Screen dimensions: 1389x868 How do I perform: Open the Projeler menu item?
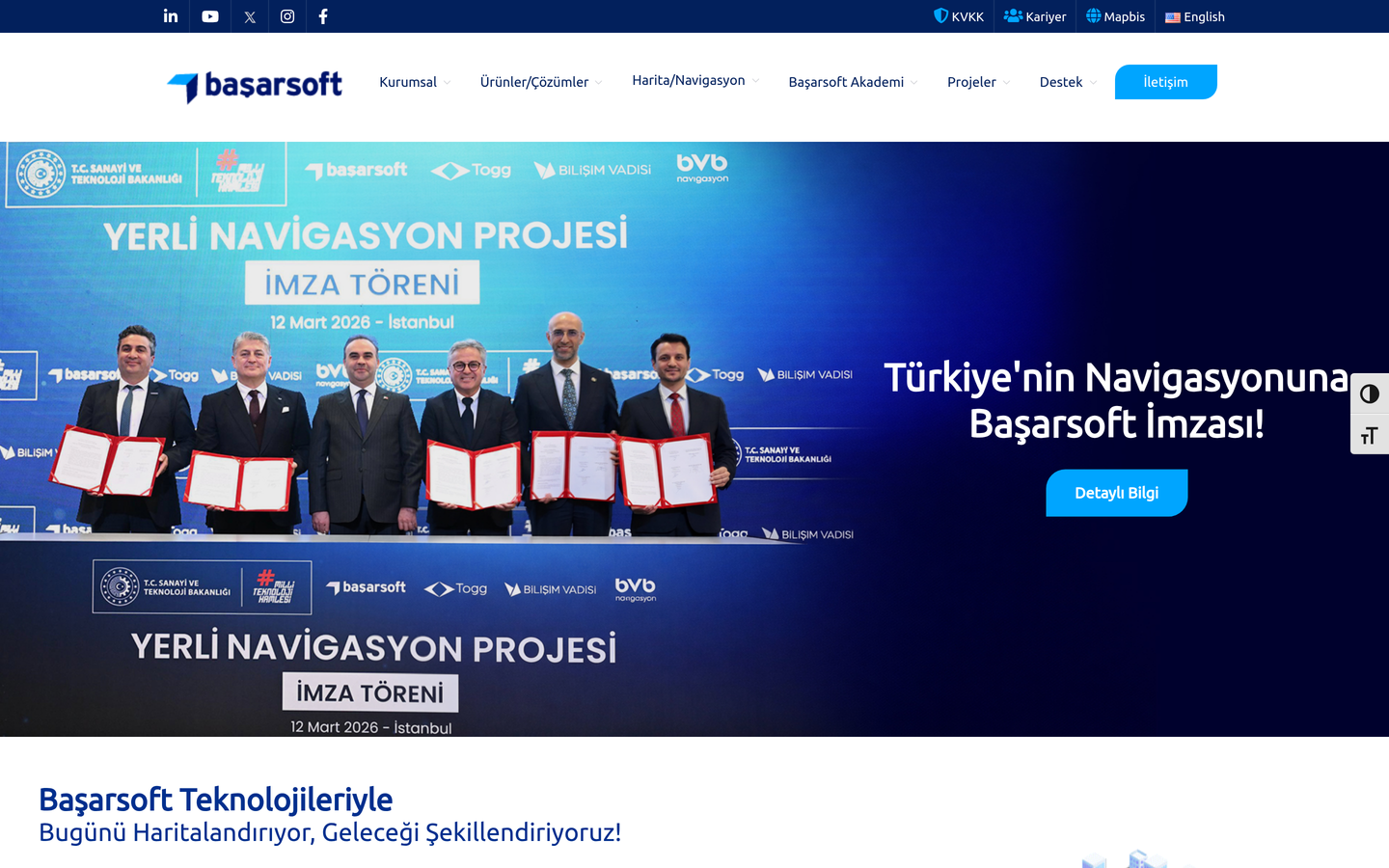971,82
